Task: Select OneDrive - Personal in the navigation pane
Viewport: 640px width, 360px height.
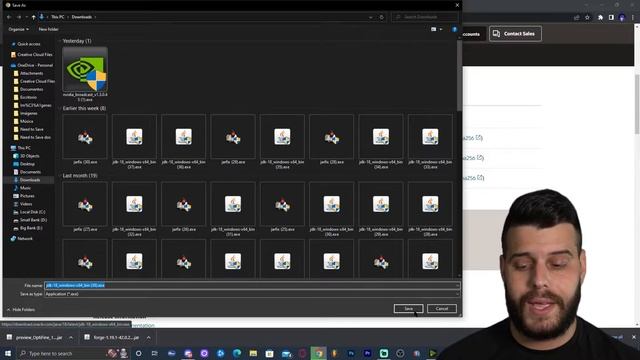Action: click(32, 65)
